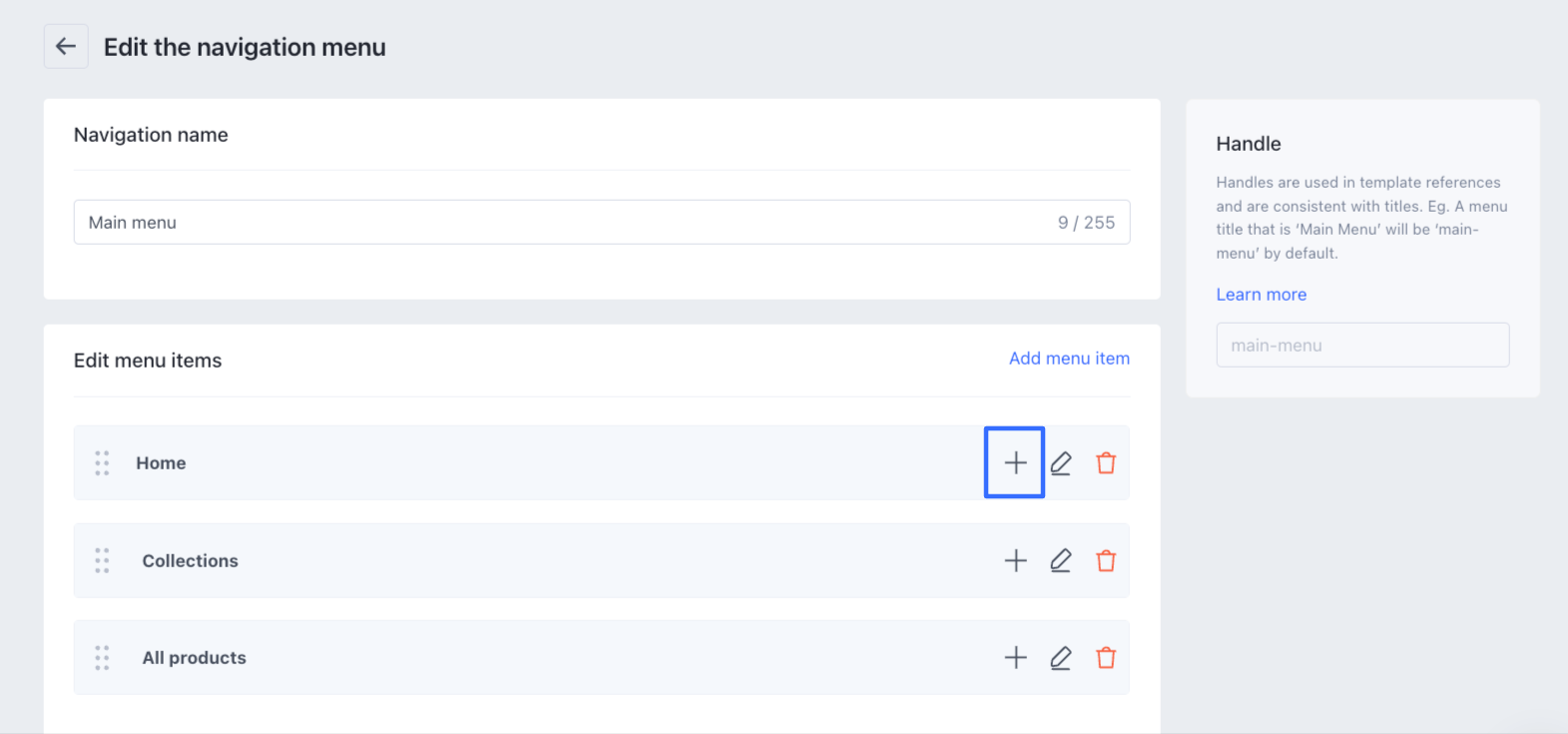1568x734 pixels.
Task: Delete the Home menu item
Action: (1106, 462)
